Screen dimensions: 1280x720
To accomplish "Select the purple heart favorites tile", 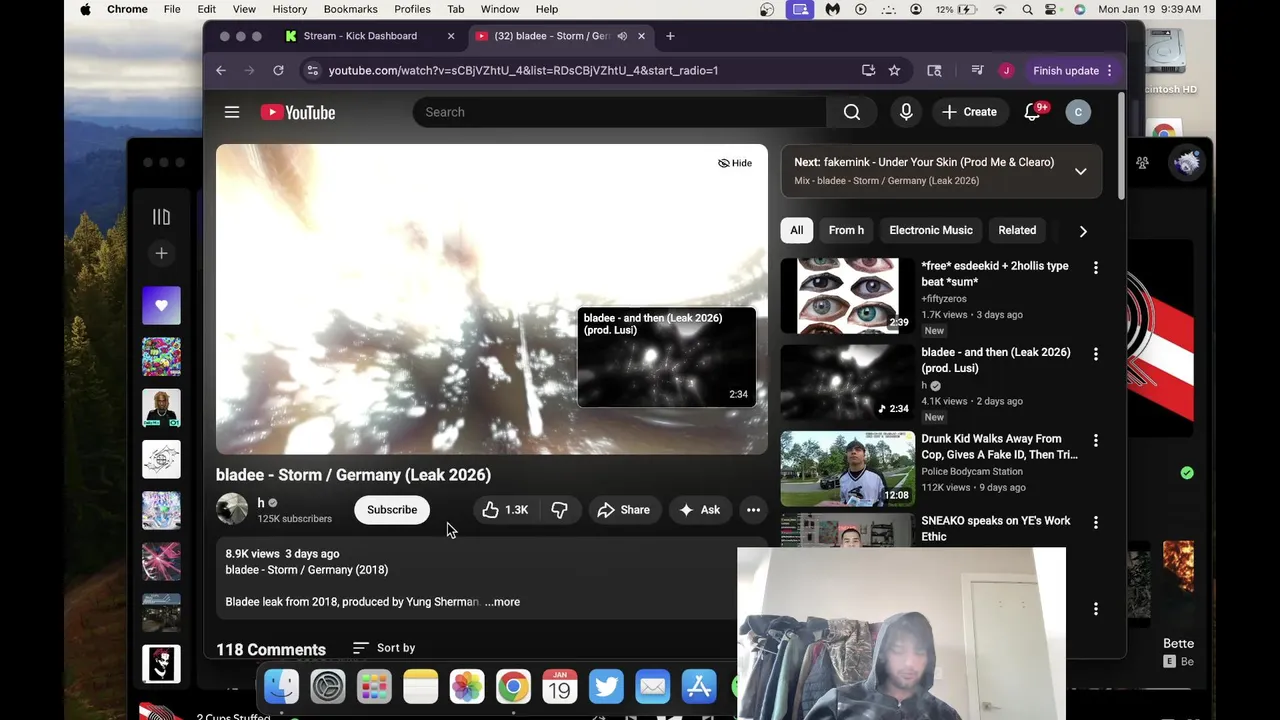I will 161,305.
